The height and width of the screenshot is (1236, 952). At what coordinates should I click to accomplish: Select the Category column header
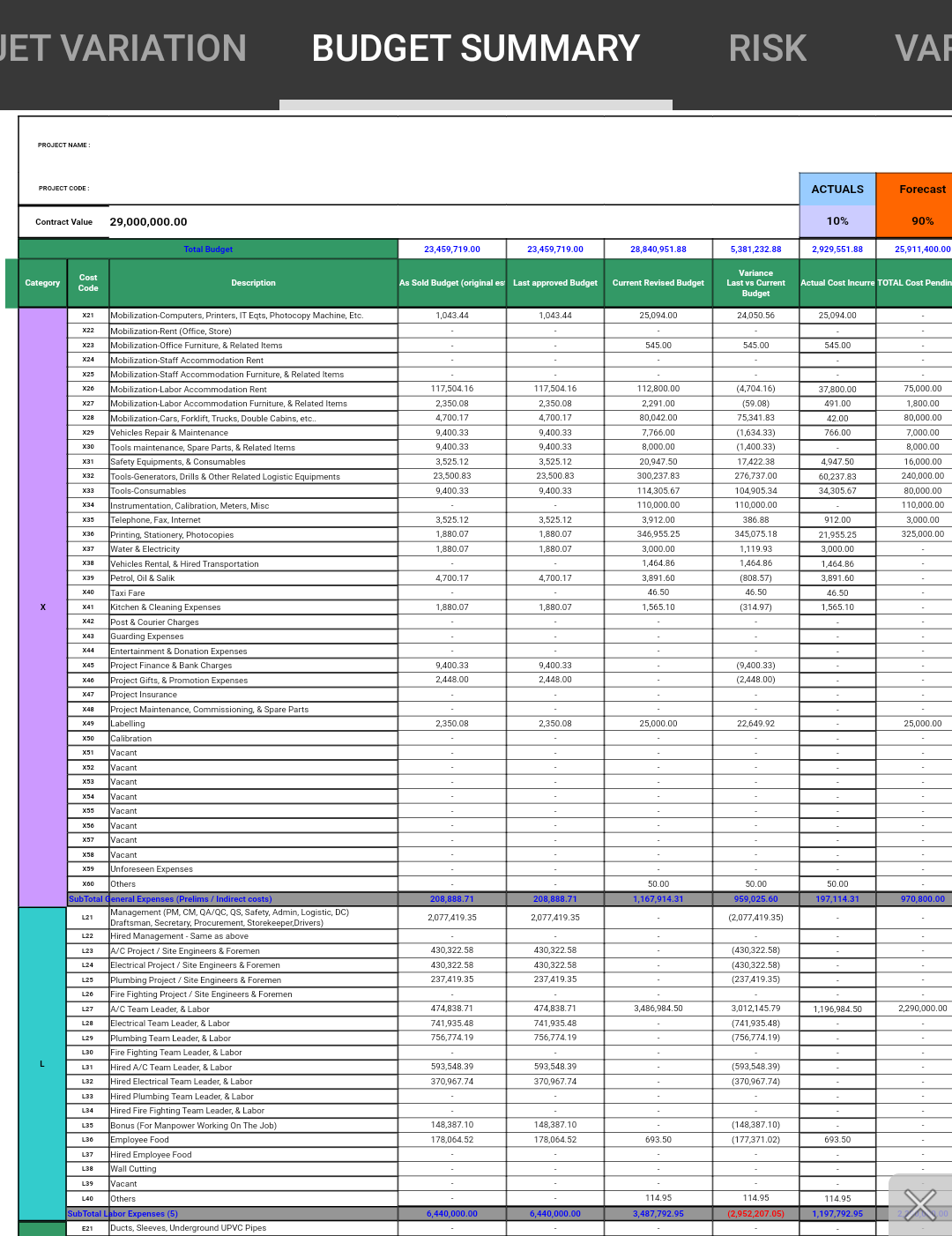pos(42,283)
